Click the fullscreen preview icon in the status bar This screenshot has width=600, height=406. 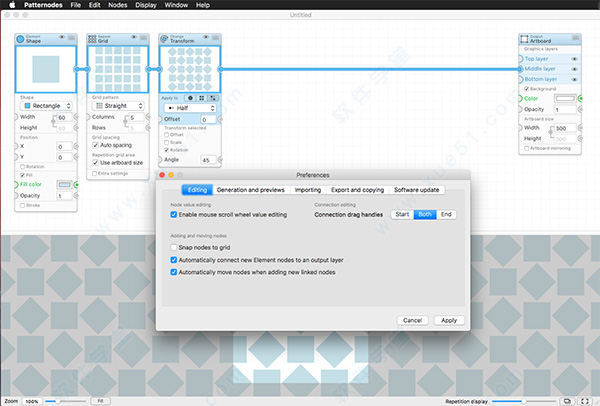click(x=585, y=401)
